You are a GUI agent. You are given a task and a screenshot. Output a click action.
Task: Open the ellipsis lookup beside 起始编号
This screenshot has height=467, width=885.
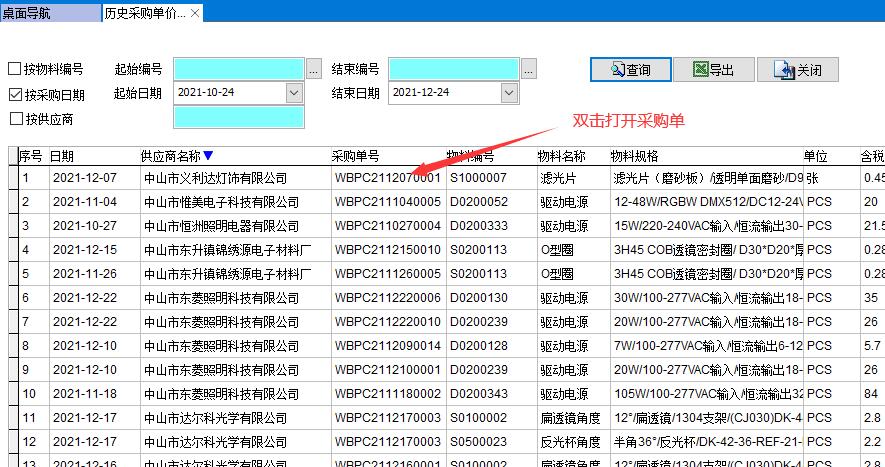point(313,69)
